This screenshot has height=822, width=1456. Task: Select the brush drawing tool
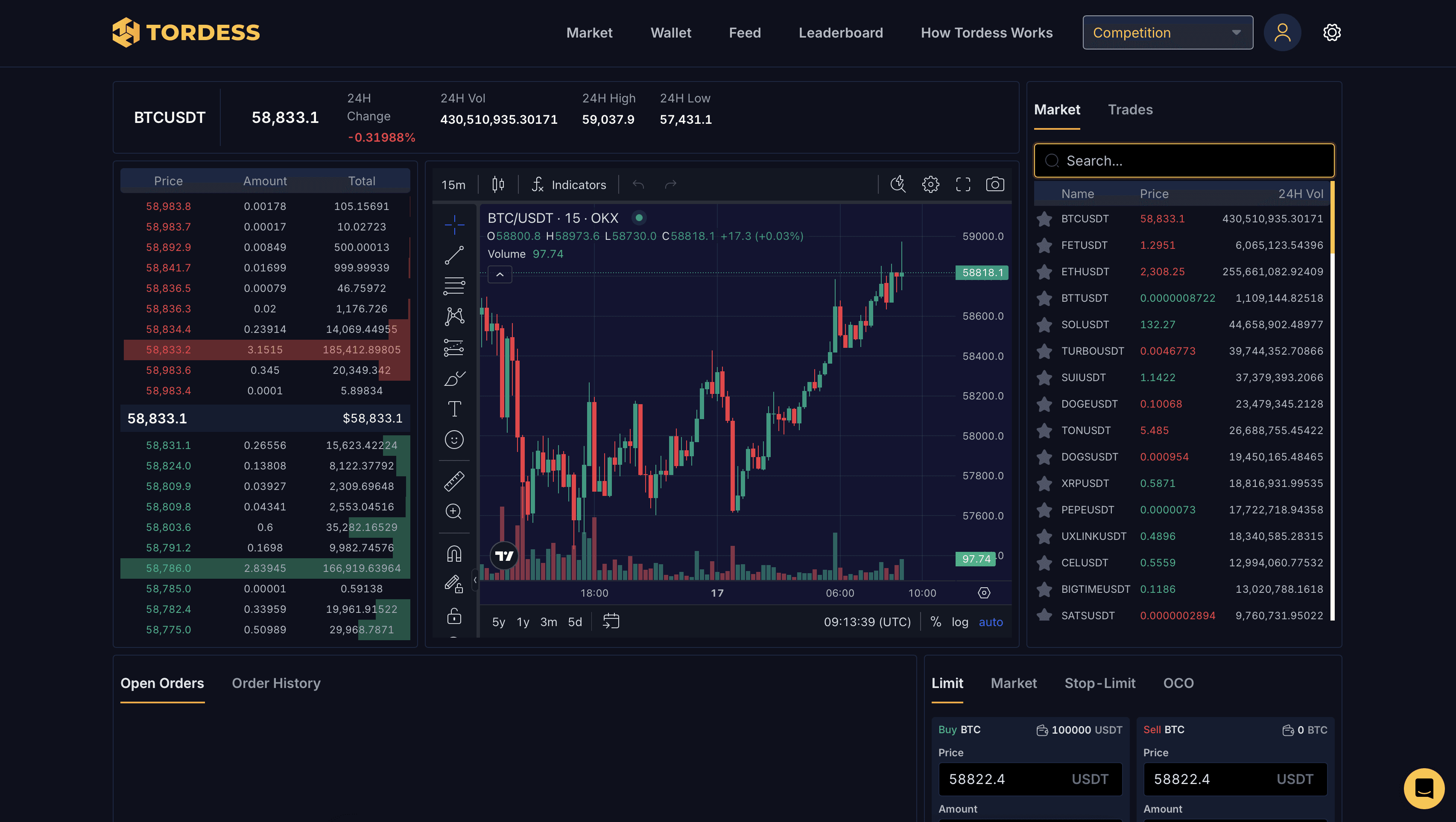[x=454, y=378]
